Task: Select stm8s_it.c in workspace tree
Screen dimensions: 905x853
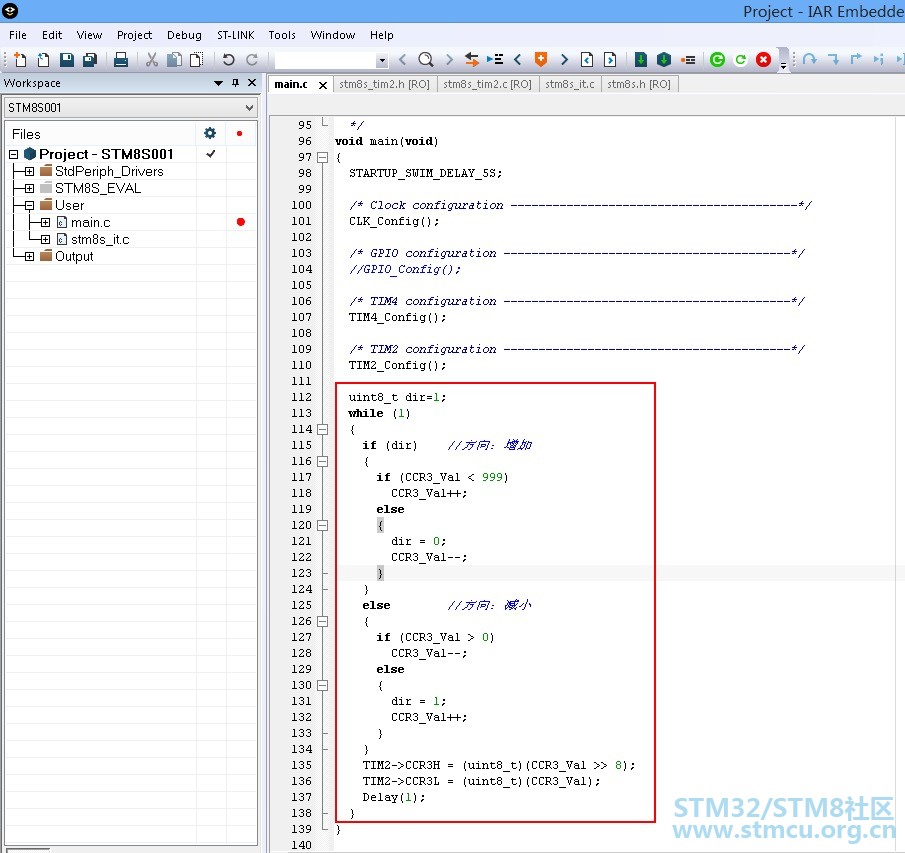Action: click(100, 239)
